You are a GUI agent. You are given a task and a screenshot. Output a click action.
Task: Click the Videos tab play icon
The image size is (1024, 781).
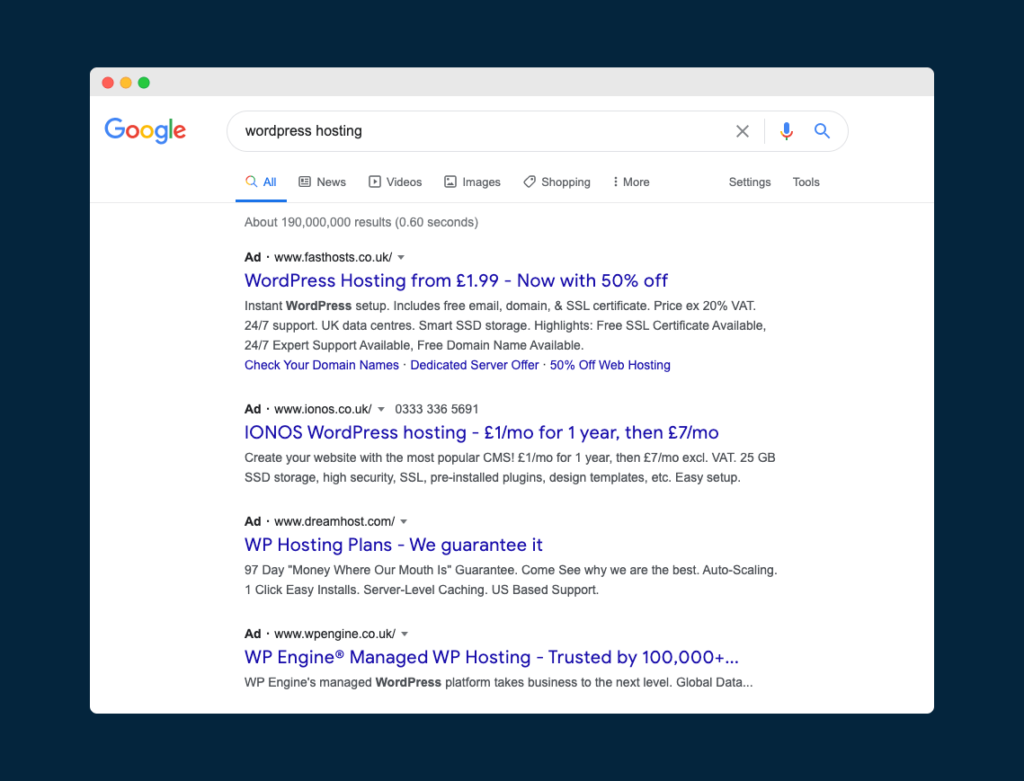(374, 182)
